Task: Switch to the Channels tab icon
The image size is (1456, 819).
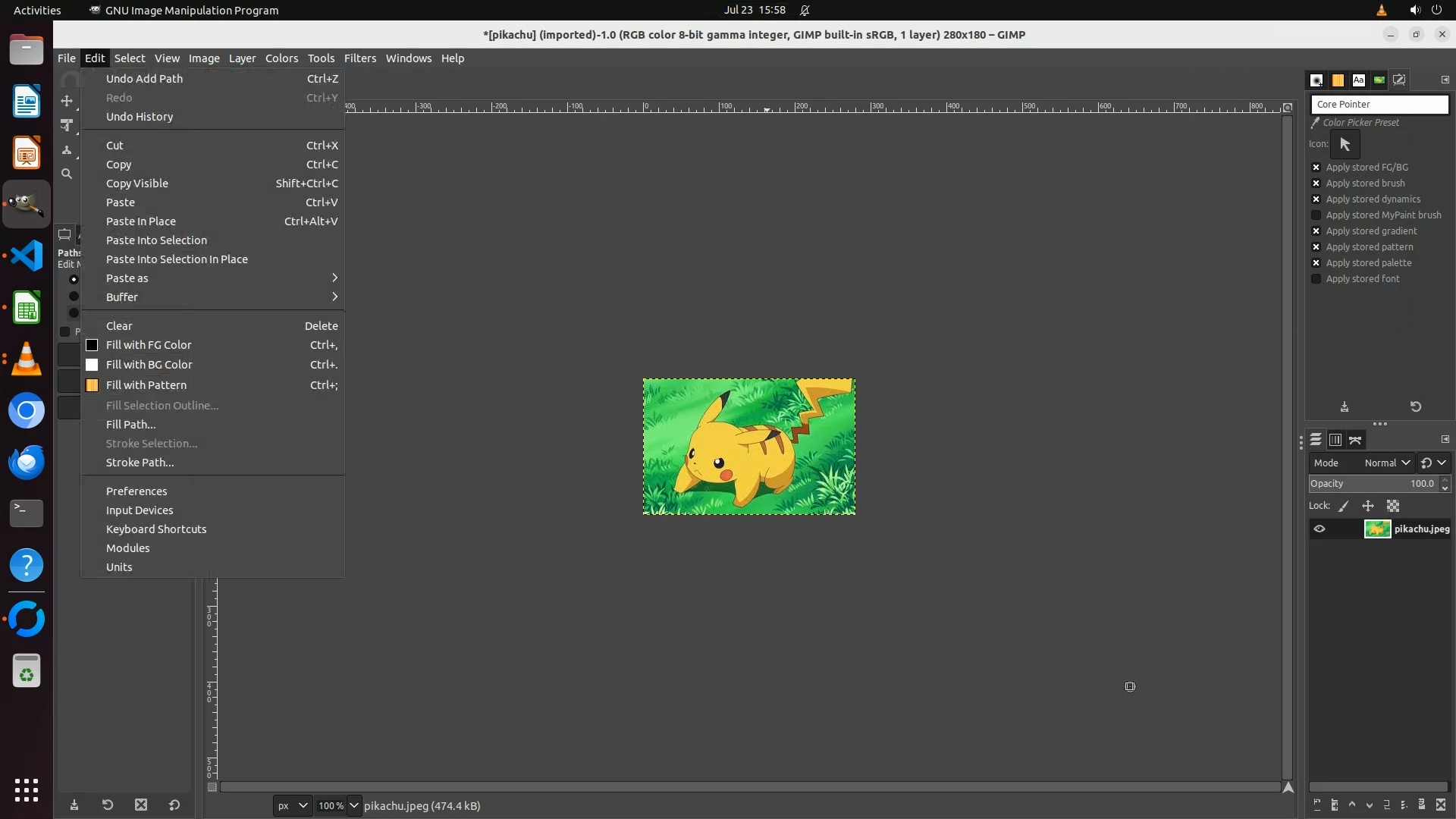Action: pos(1335,440)
